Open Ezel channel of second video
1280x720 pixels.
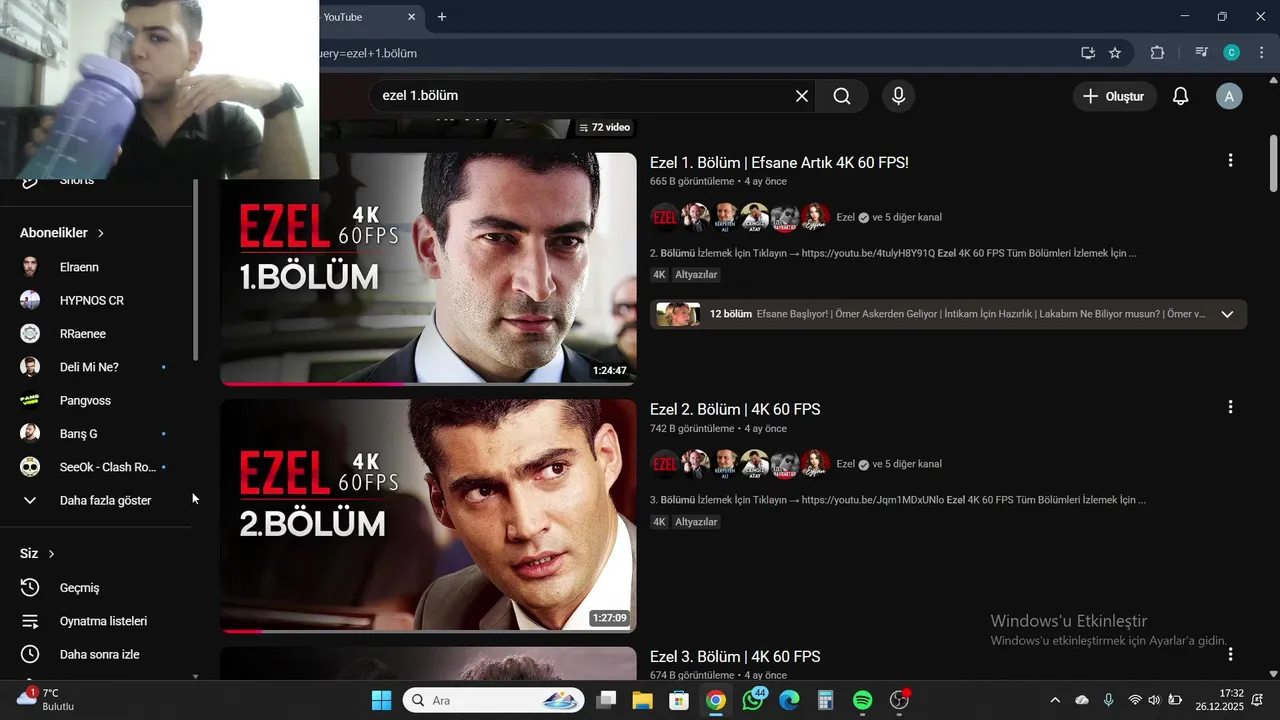[x=845, y=464]
